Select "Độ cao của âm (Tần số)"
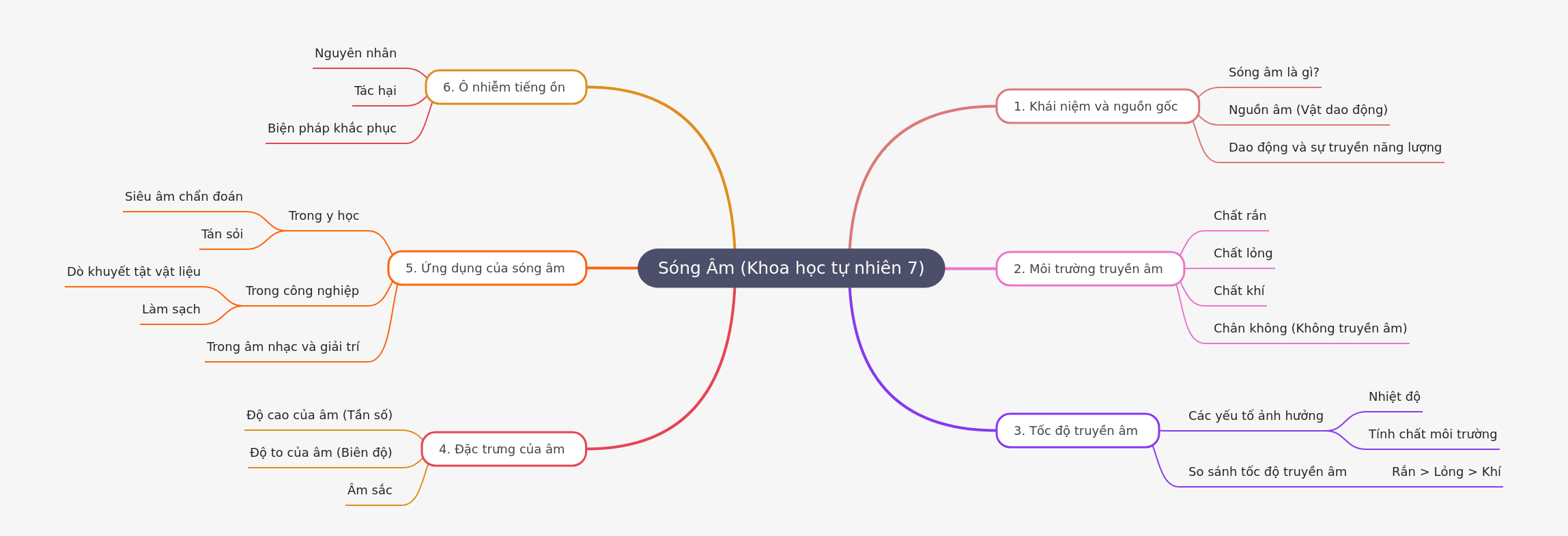Image resolution: width=1568 pixels, height=536 pixels. 319,415
